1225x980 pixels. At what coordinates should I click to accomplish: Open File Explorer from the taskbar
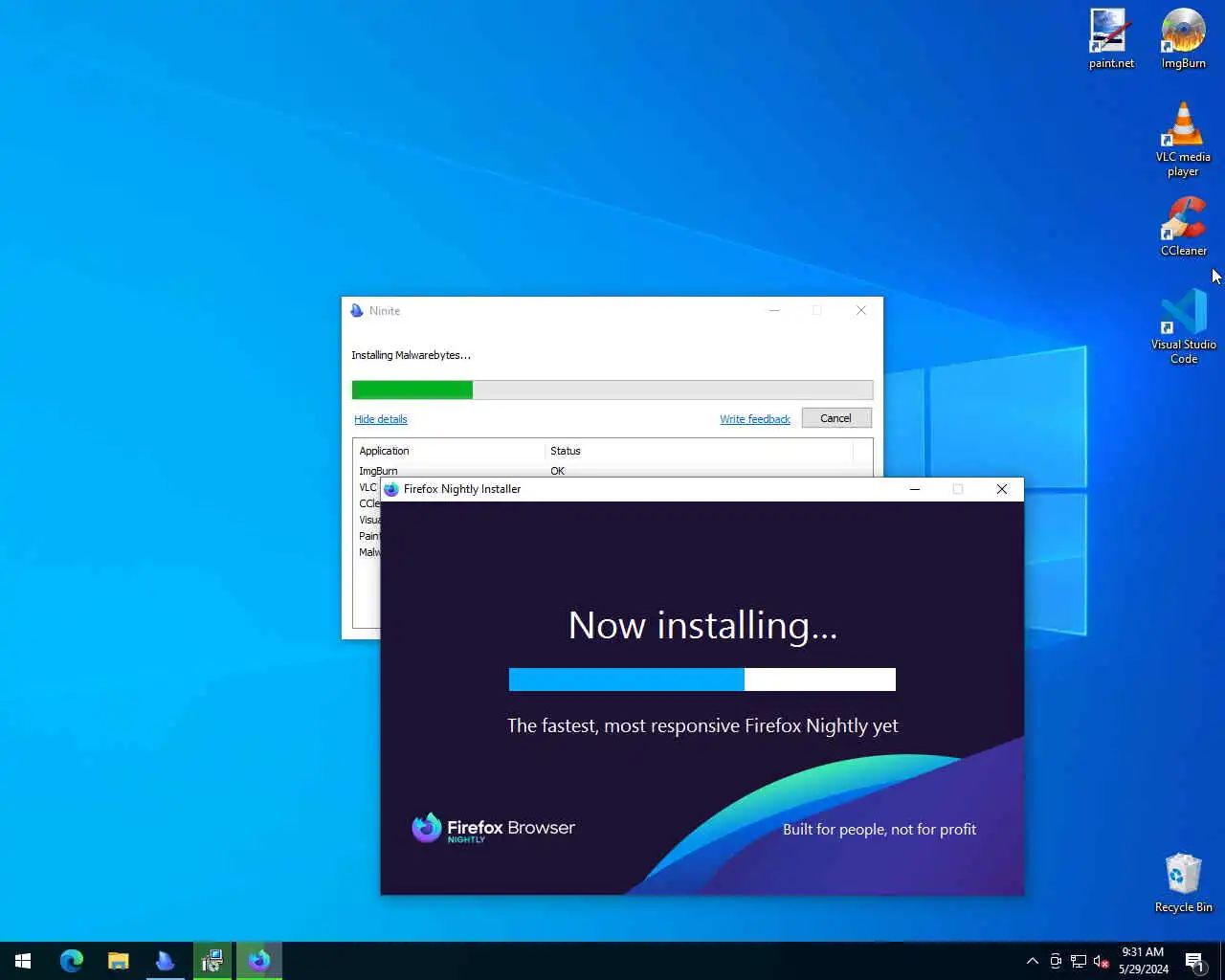pyautogui.click(x=119, y=961)
